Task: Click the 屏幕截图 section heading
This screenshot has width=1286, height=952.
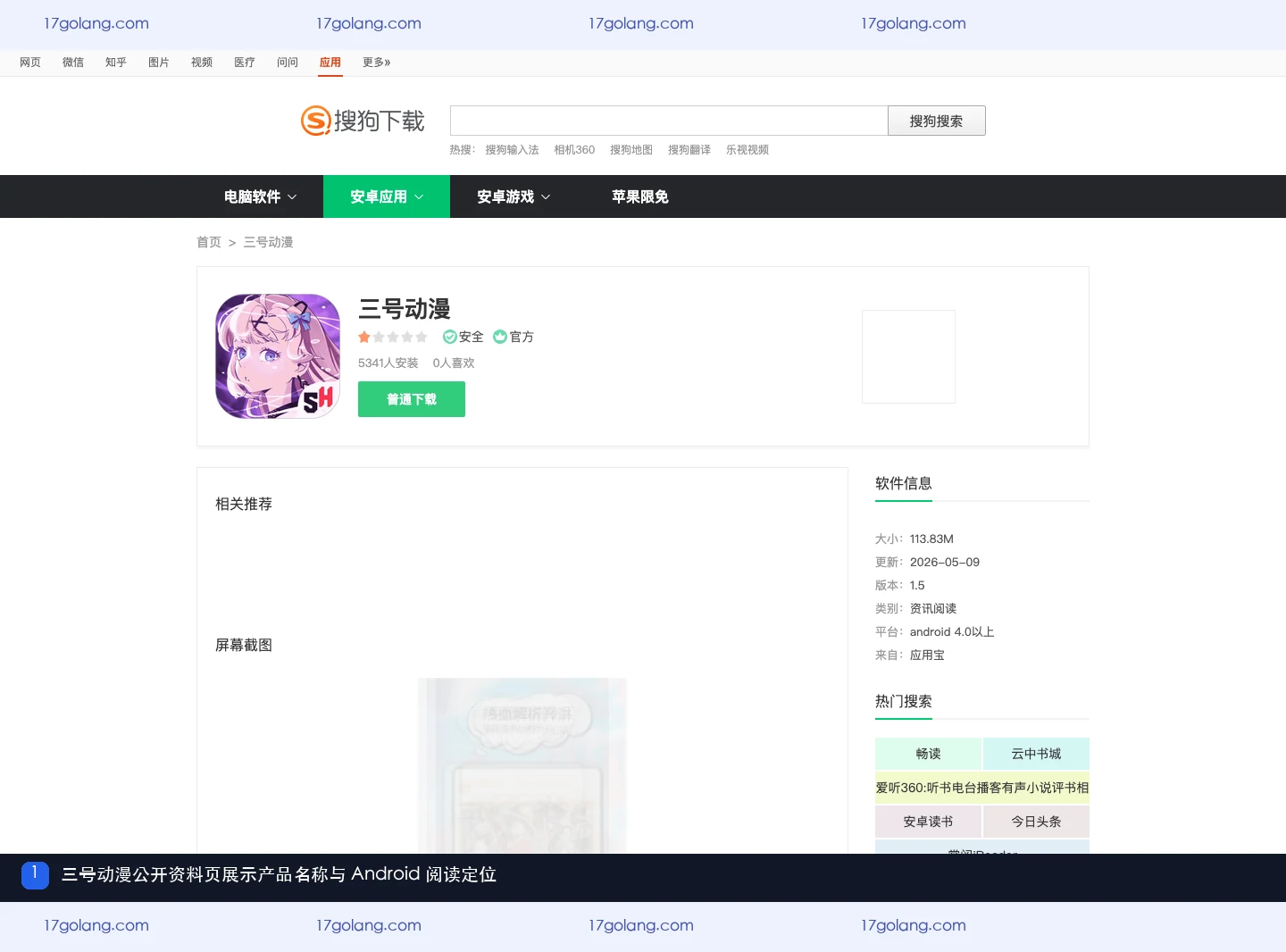Action: [x=244, y=645]
